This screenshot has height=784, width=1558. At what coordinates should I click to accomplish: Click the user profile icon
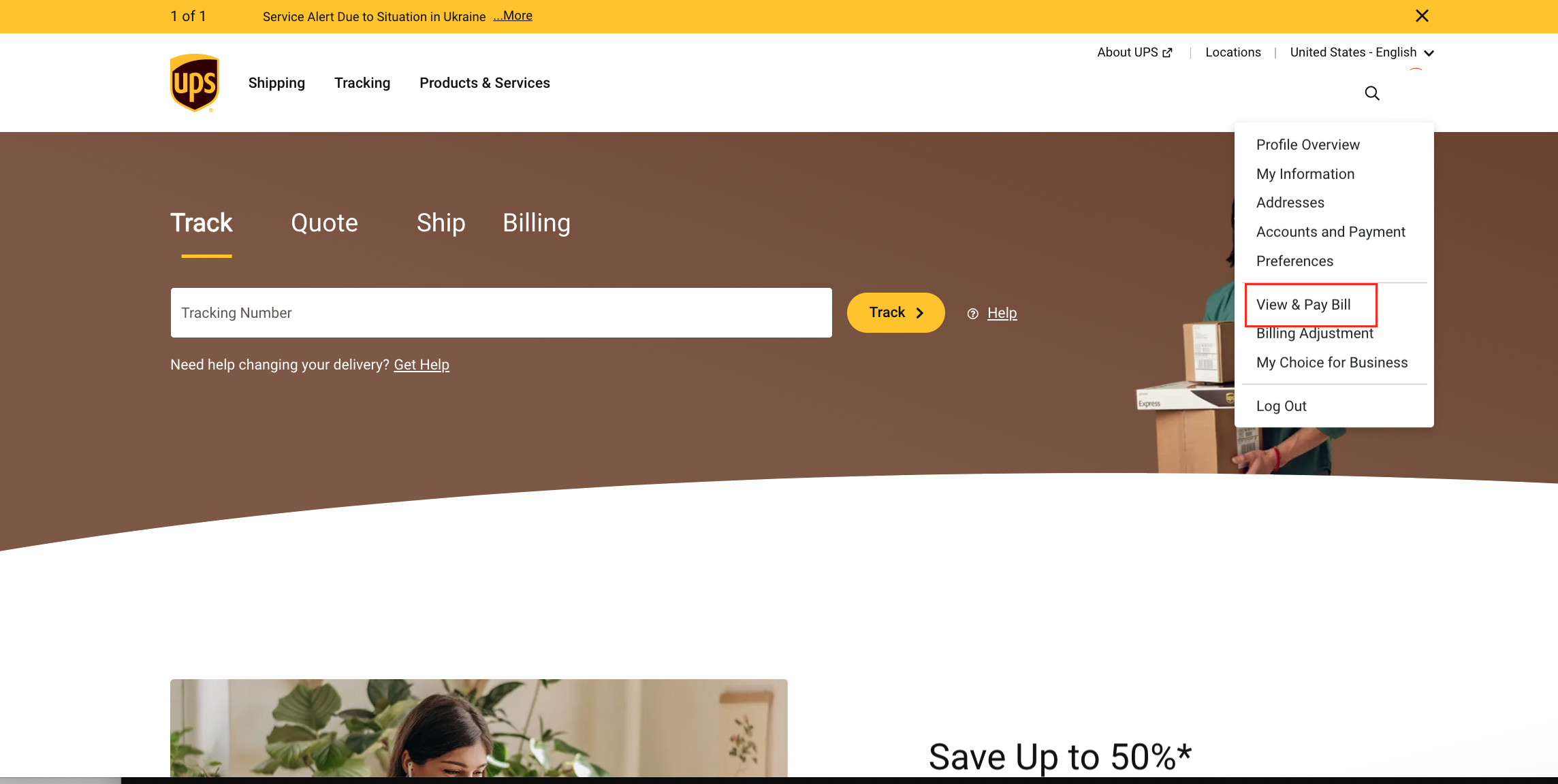(x=1415, y=93)
